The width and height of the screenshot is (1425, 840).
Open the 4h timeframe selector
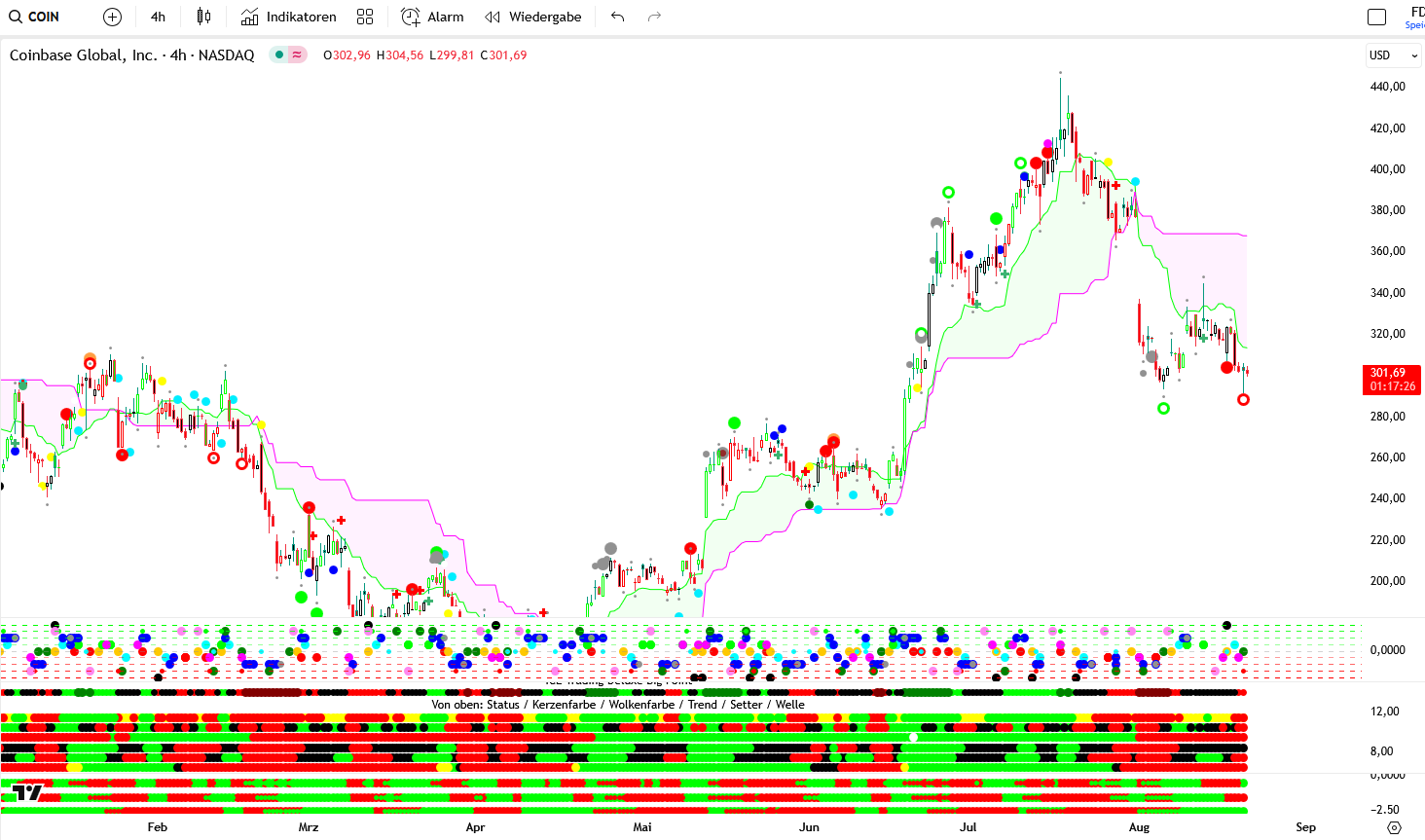pos(158,17)
